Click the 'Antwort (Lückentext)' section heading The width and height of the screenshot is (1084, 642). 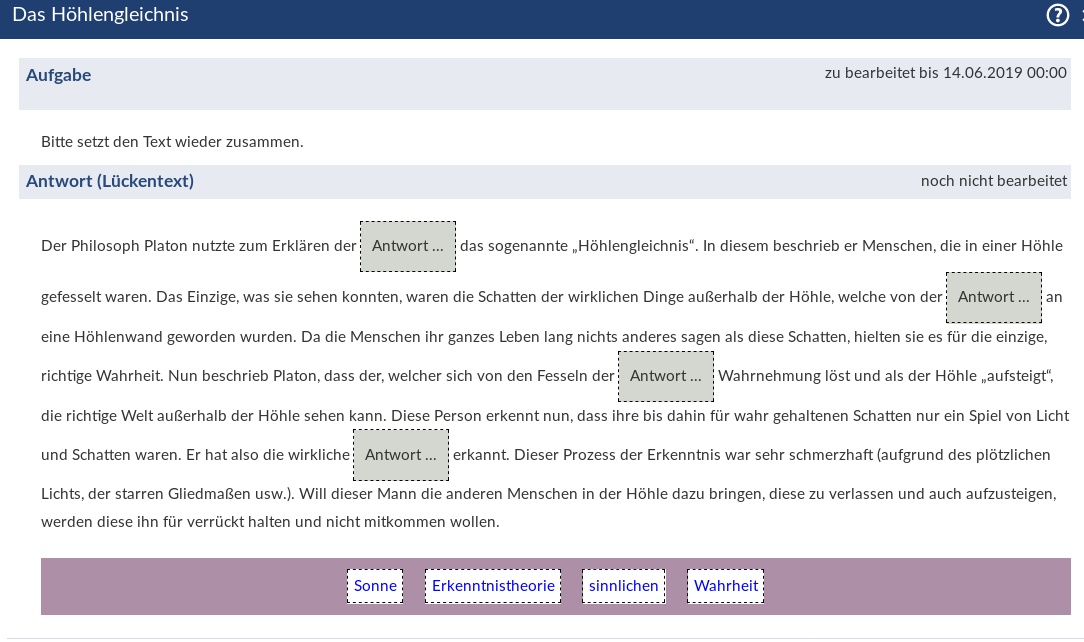coord(110,181)
